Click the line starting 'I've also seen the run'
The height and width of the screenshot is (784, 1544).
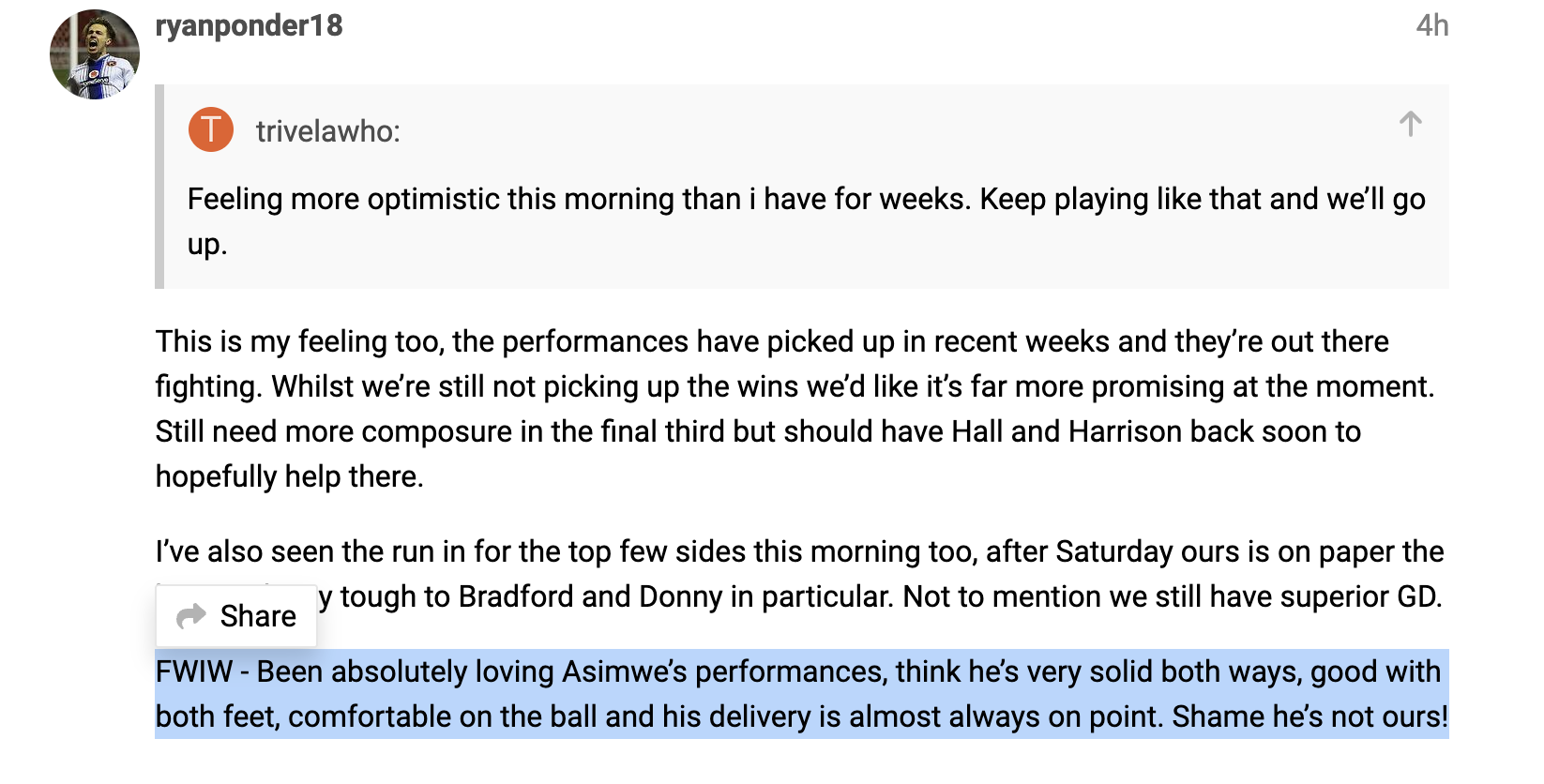pos(799,551)
